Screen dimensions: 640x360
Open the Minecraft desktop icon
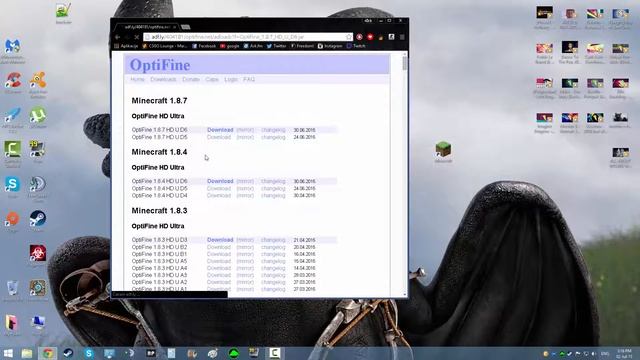pos(443,152)
